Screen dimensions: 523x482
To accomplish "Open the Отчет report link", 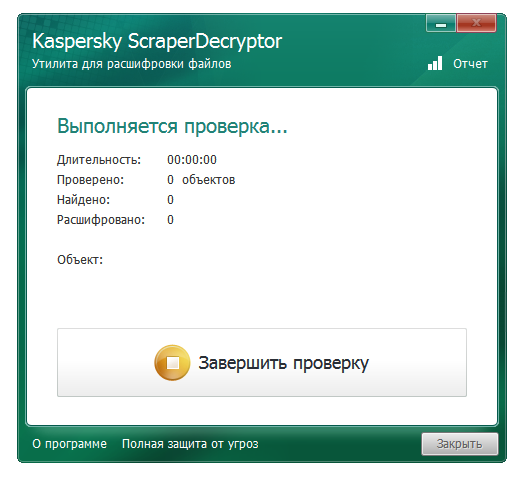I will (x=470, y=64).
